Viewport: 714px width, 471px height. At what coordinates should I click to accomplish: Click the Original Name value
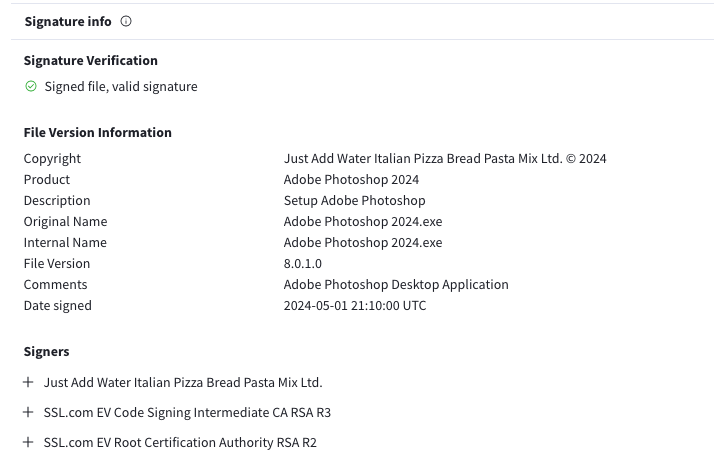[363, 221]
